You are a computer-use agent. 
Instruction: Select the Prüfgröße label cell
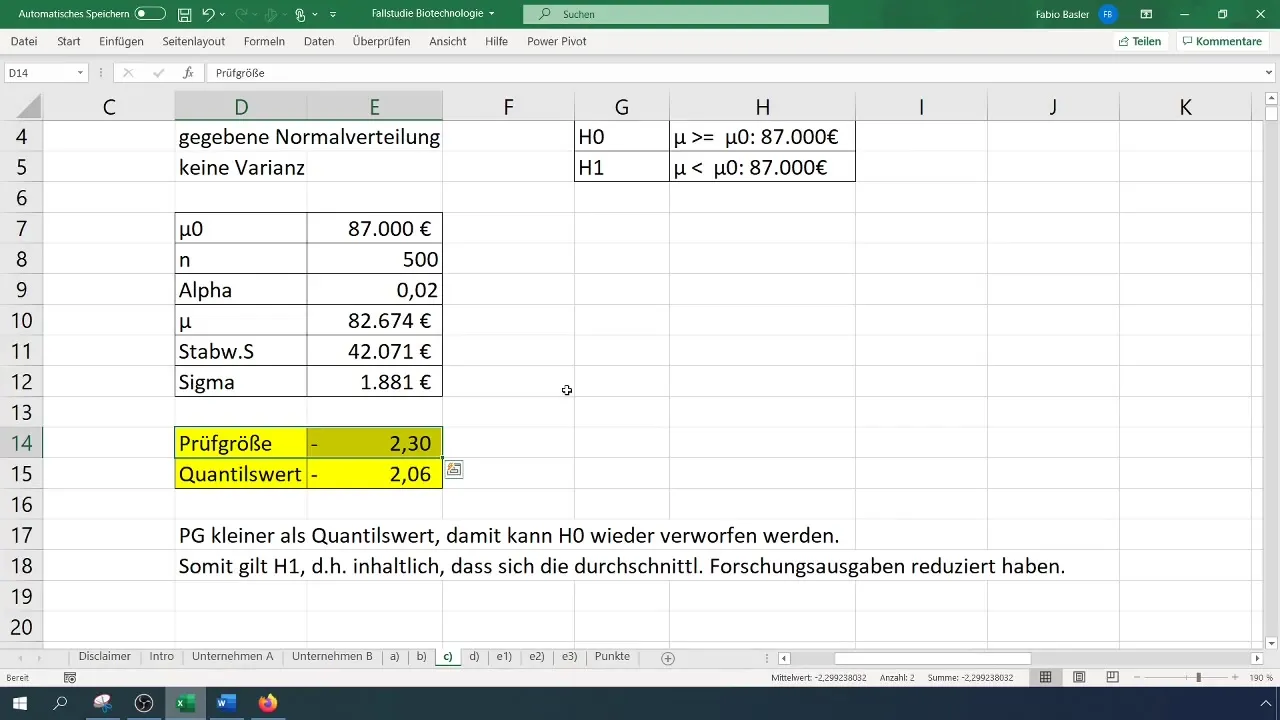[x=241, y=443]
